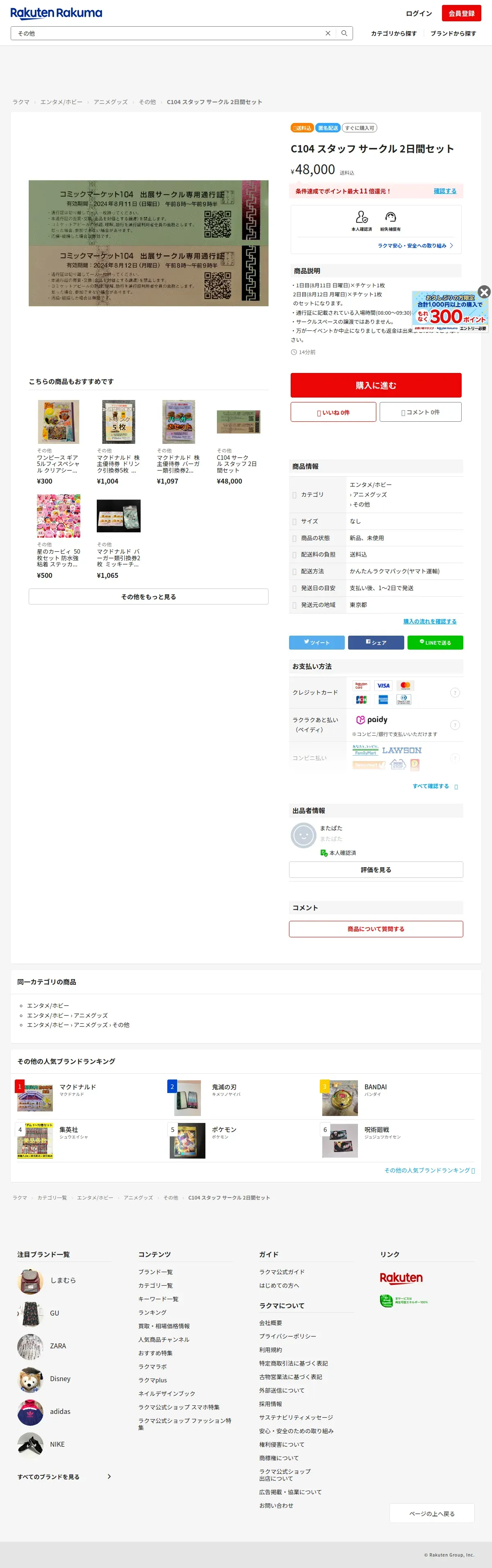Click the 匿名配送 tag badge
Screen dimensions: 492x1568
(x=328, y=128)
